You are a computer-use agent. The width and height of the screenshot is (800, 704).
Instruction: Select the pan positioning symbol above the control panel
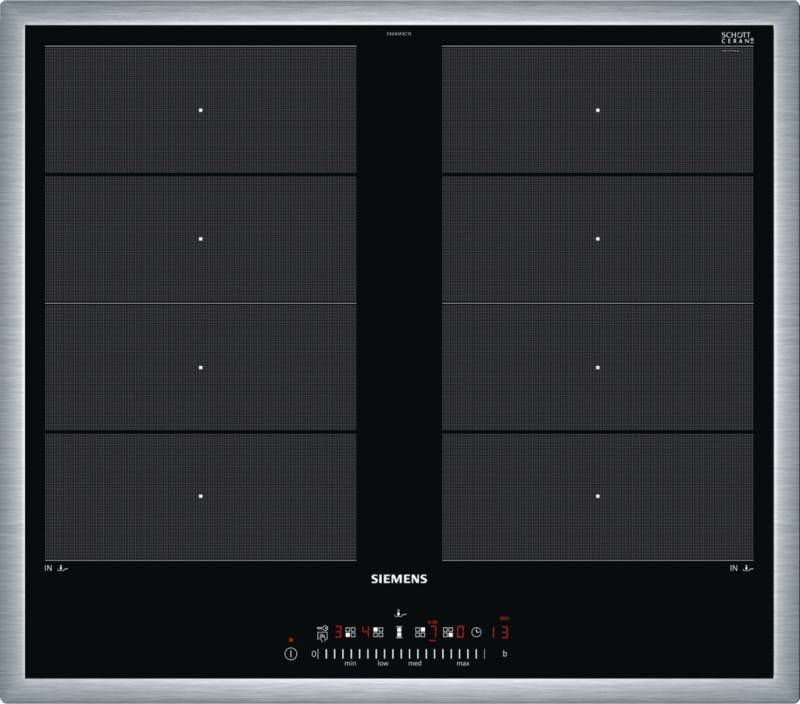click(400, 613)
